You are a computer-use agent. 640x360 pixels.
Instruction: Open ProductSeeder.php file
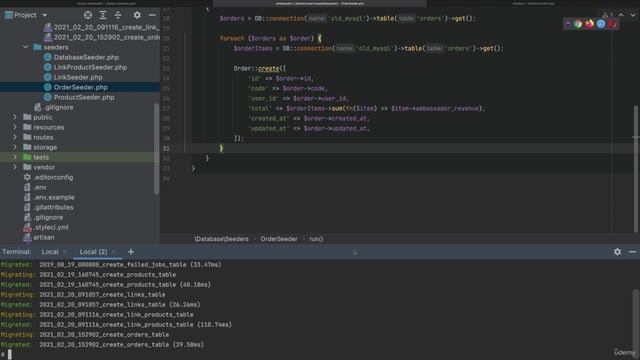tap(84, 97)
